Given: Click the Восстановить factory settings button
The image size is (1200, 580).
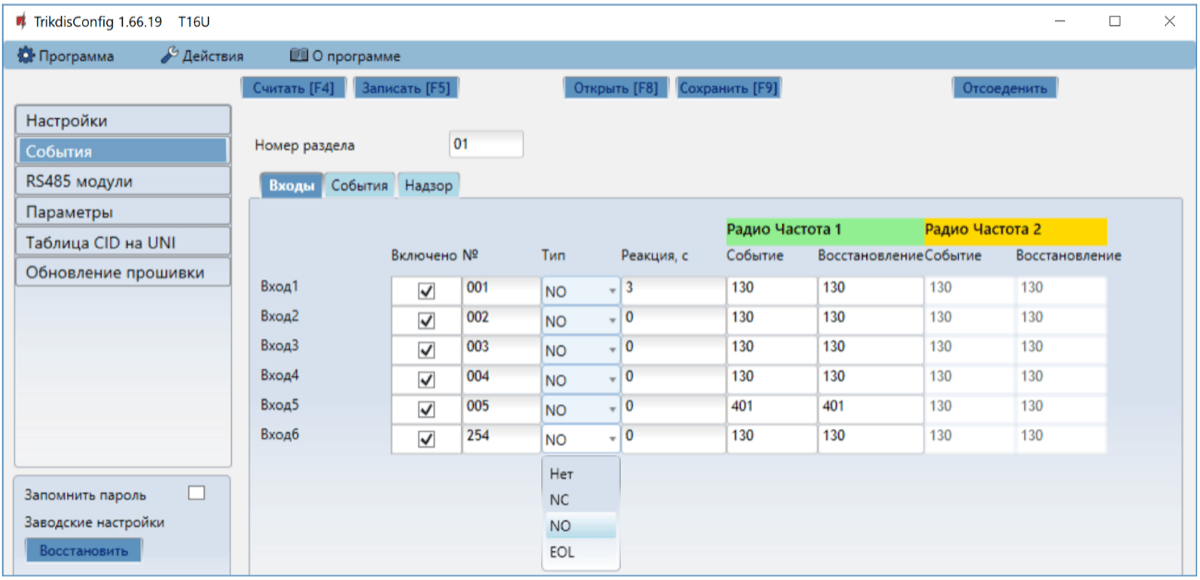Looking at the screenshot, I should point(84,551).
